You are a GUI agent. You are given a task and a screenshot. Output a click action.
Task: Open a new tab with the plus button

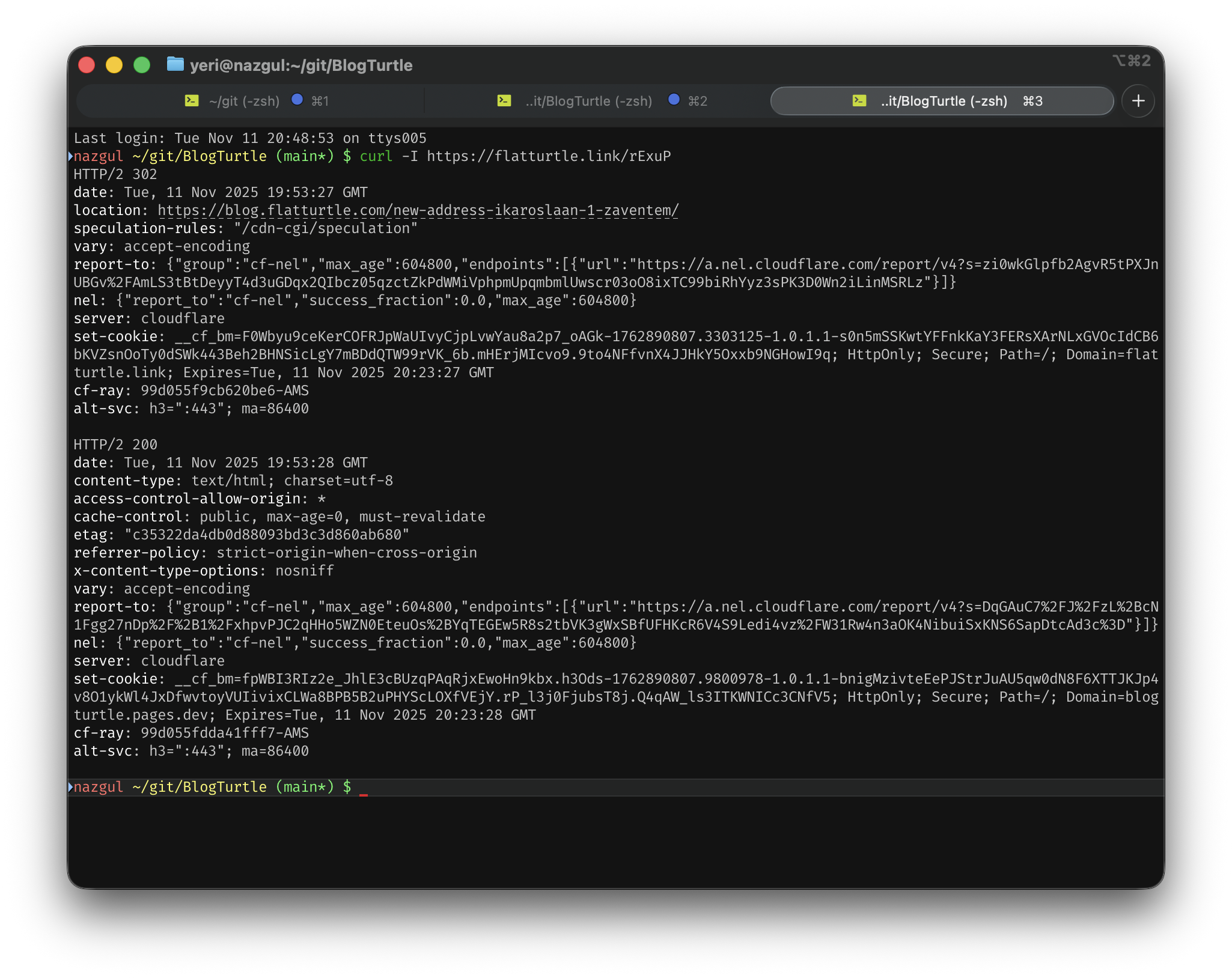click(x=1138, y=101)
